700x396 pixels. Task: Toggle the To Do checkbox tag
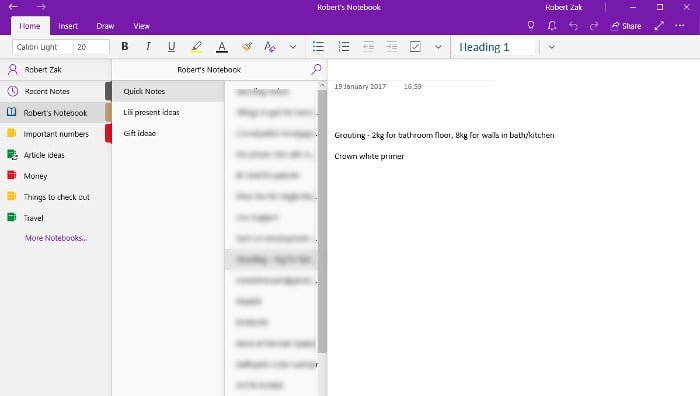415,46
